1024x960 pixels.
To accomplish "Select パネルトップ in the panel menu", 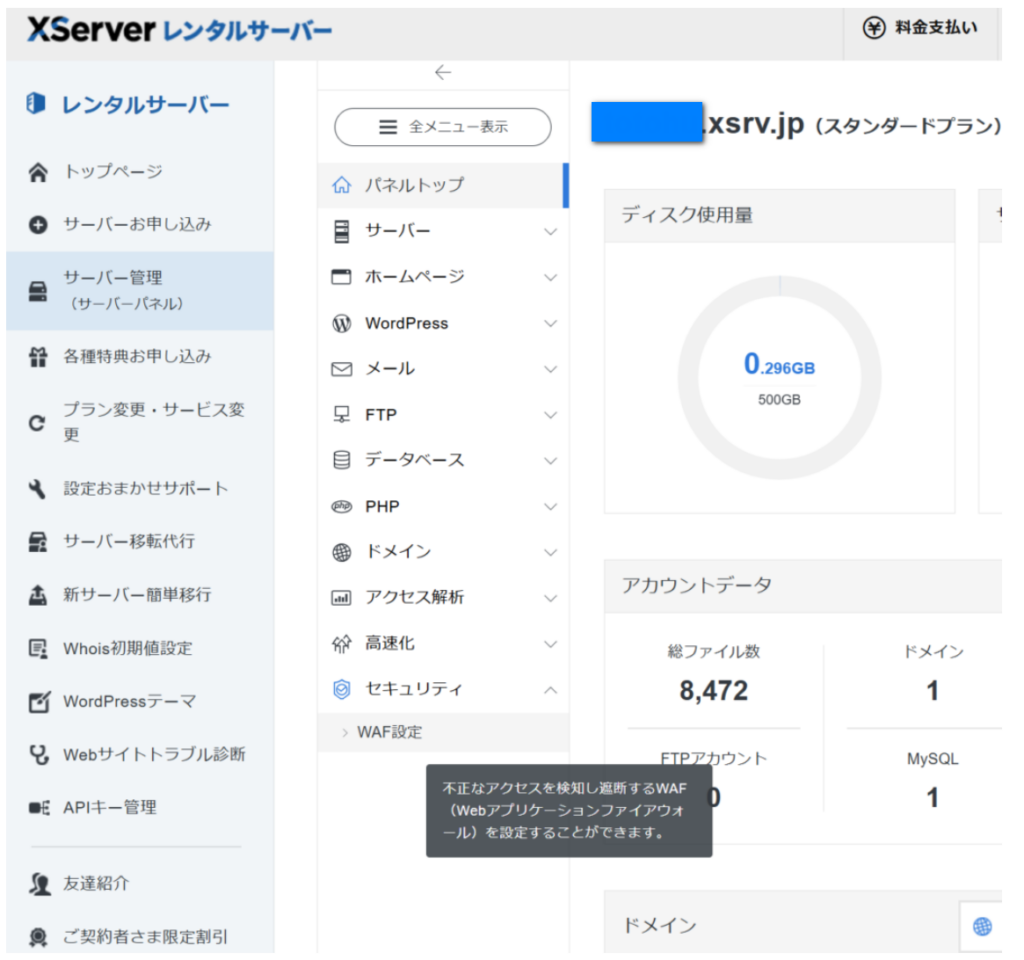I will click(x=414, y=185).
